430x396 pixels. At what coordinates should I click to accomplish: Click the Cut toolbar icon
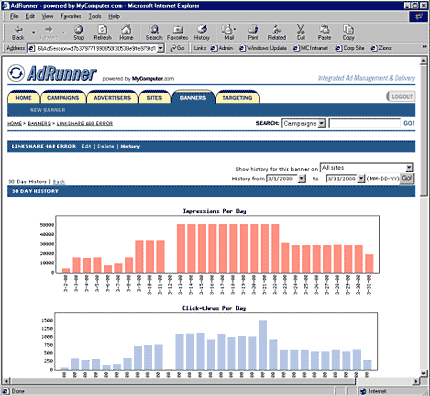click(x=301, y=33)
